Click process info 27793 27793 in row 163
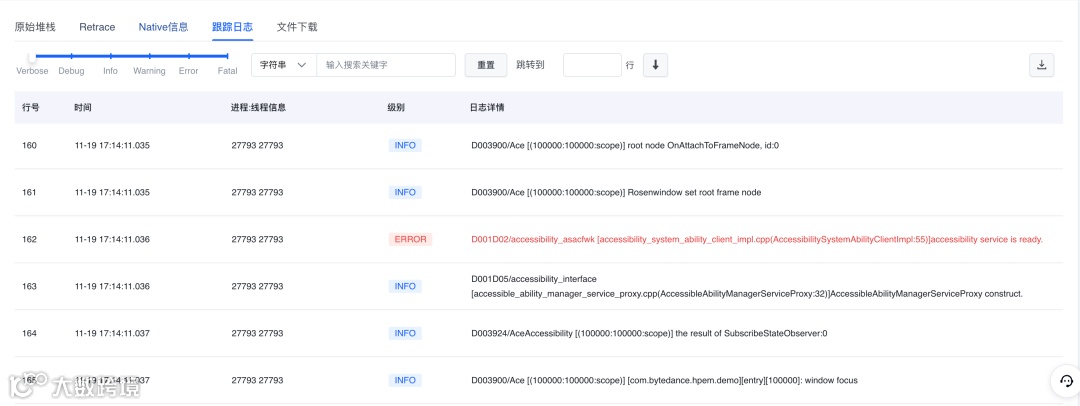Viewport: 1080px width, 406px height. tap(257, 286)
